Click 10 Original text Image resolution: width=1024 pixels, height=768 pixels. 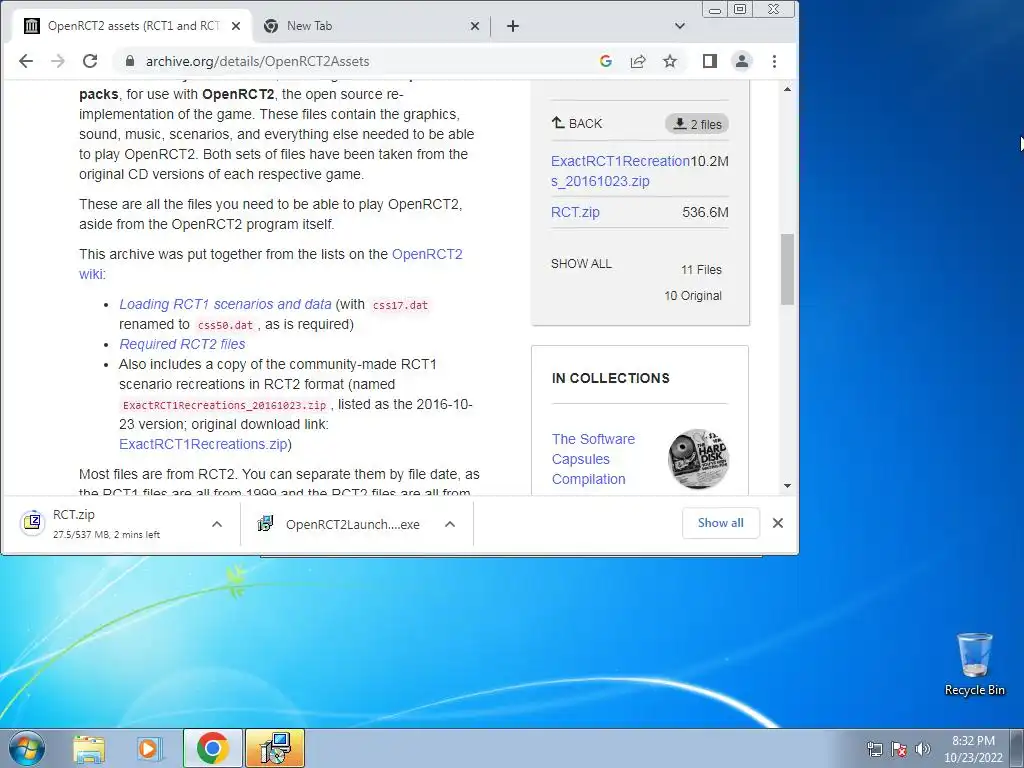coord(693,296)
